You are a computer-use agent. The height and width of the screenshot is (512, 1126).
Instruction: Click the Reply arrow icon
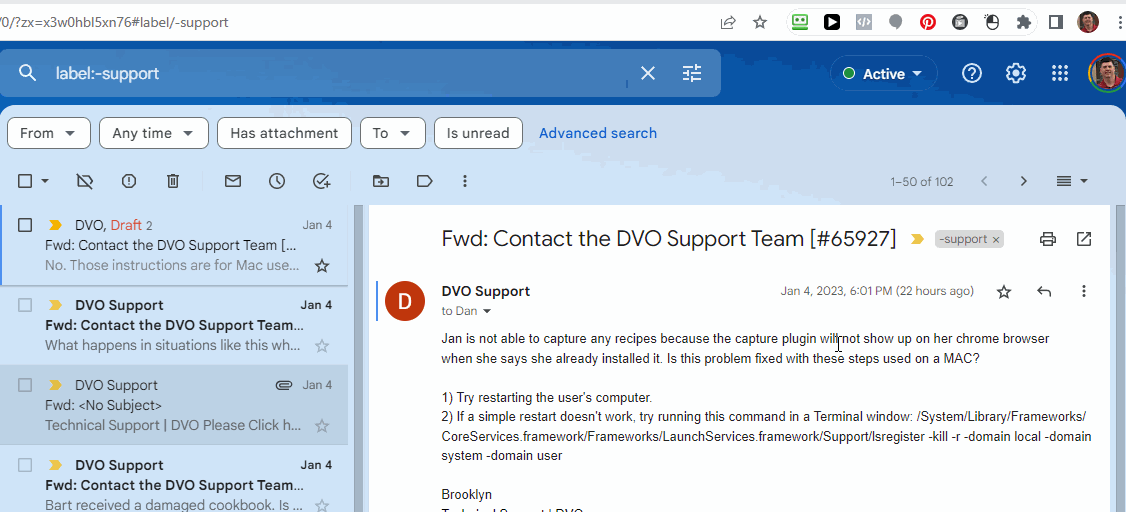[1044, 292]
